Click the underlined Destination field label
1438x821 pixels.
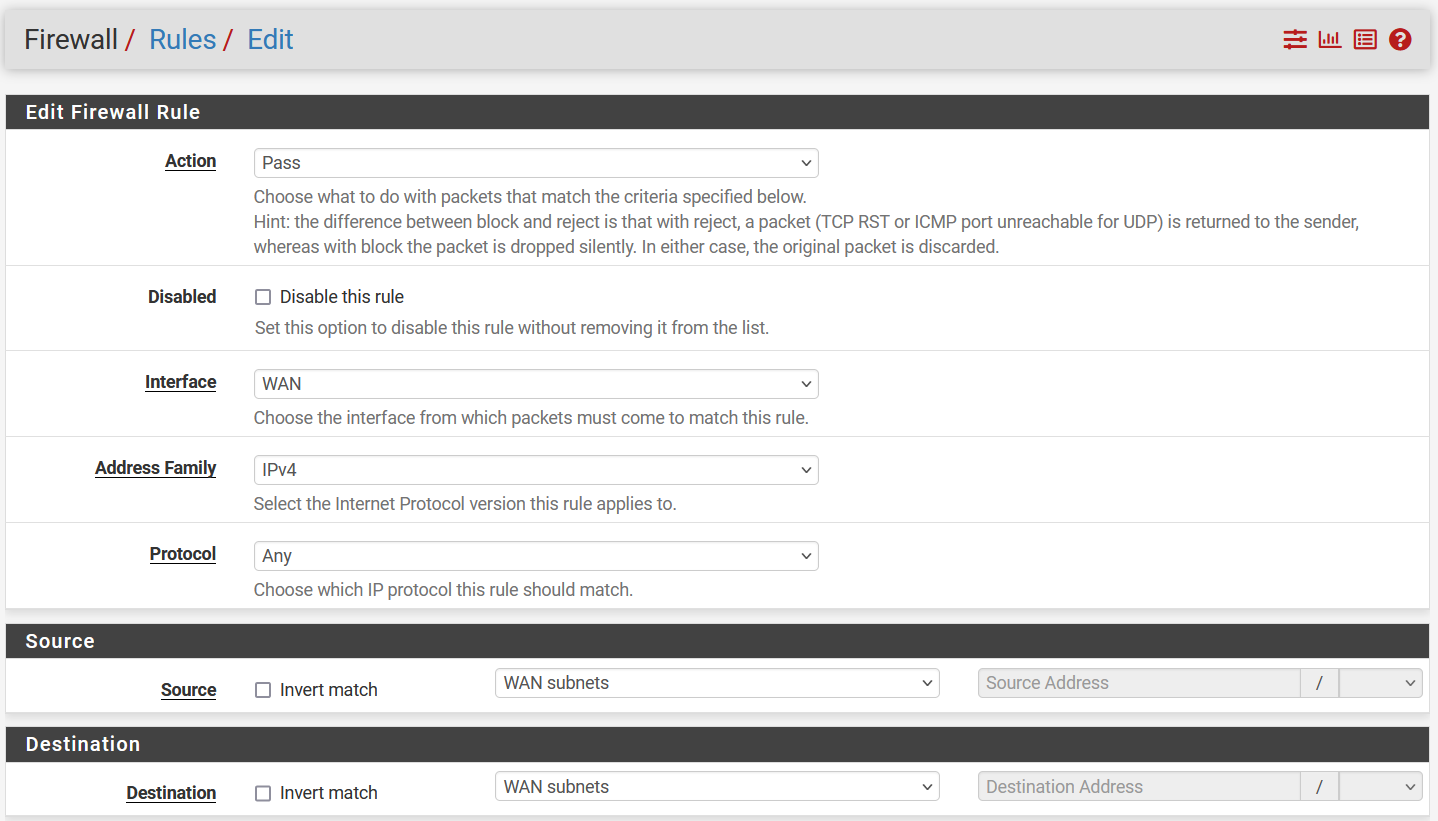(x=171, y=793)
